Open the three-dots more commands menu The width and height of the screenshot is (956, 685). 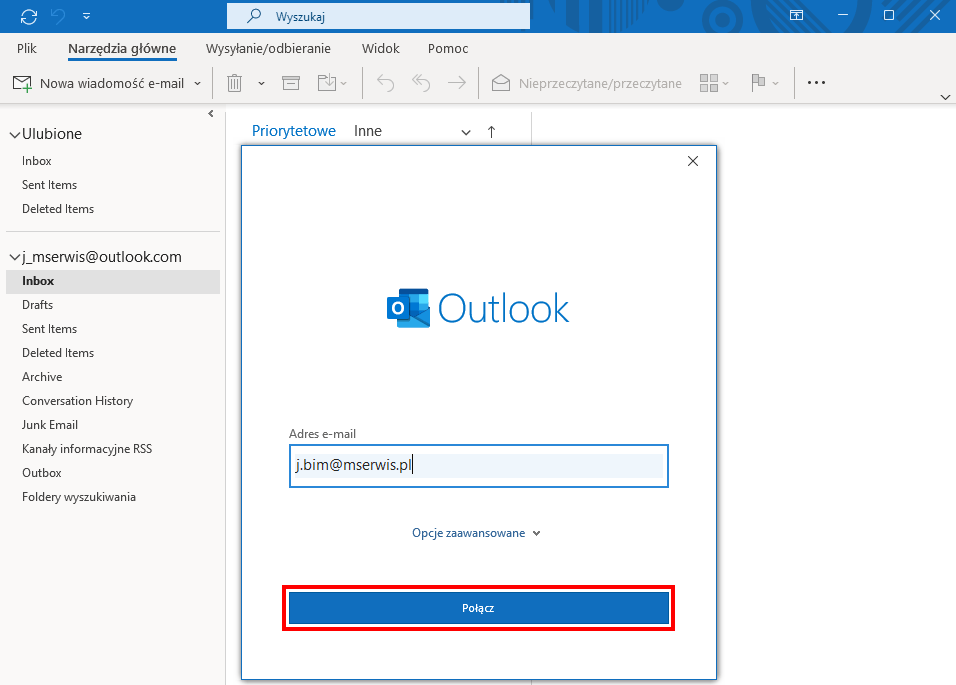[x=816, y=83]
